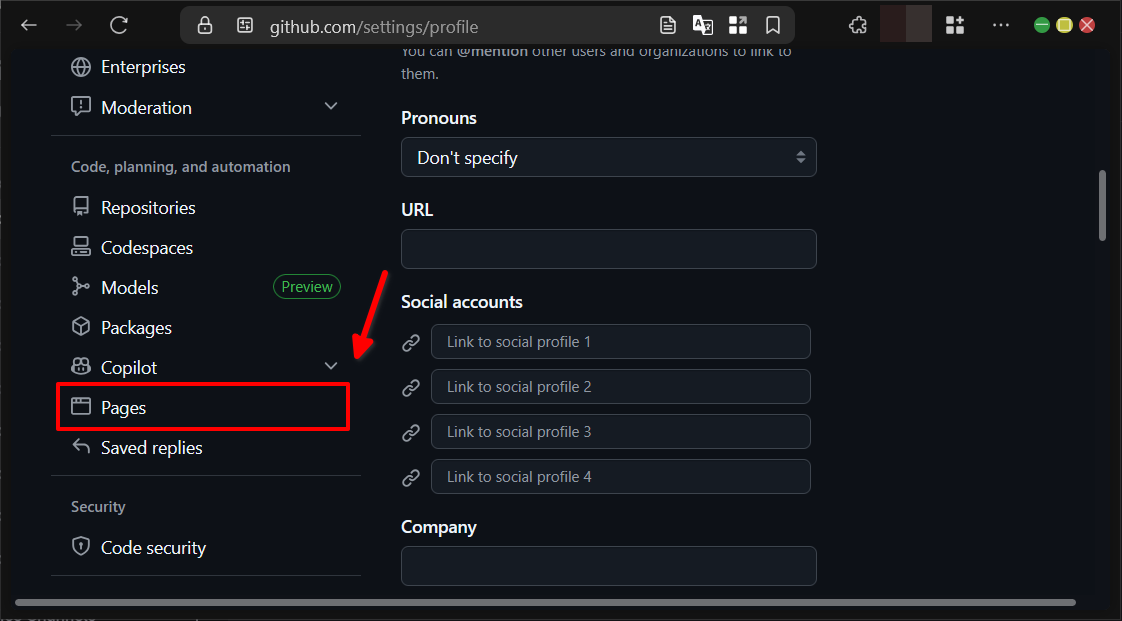Open Repositories settings
The width and height of the screenshot is (1122, 621).
147,207
